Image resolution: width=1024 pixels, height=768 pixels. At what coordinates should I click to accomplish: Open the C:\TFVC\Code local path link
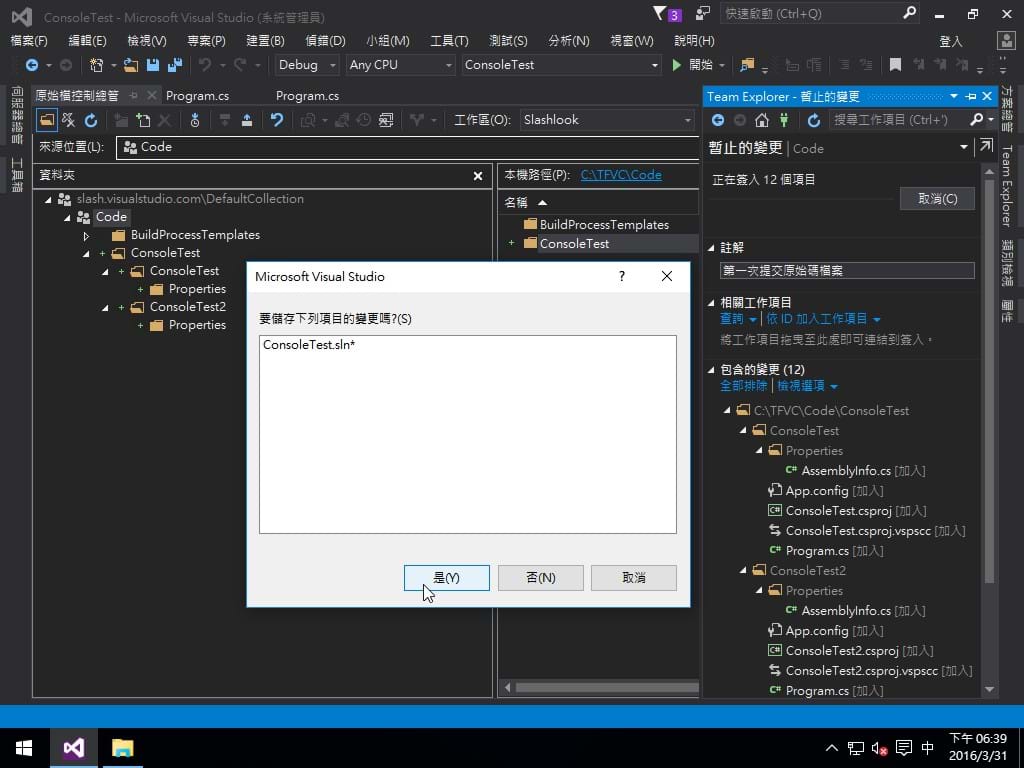tap(621, 175)
